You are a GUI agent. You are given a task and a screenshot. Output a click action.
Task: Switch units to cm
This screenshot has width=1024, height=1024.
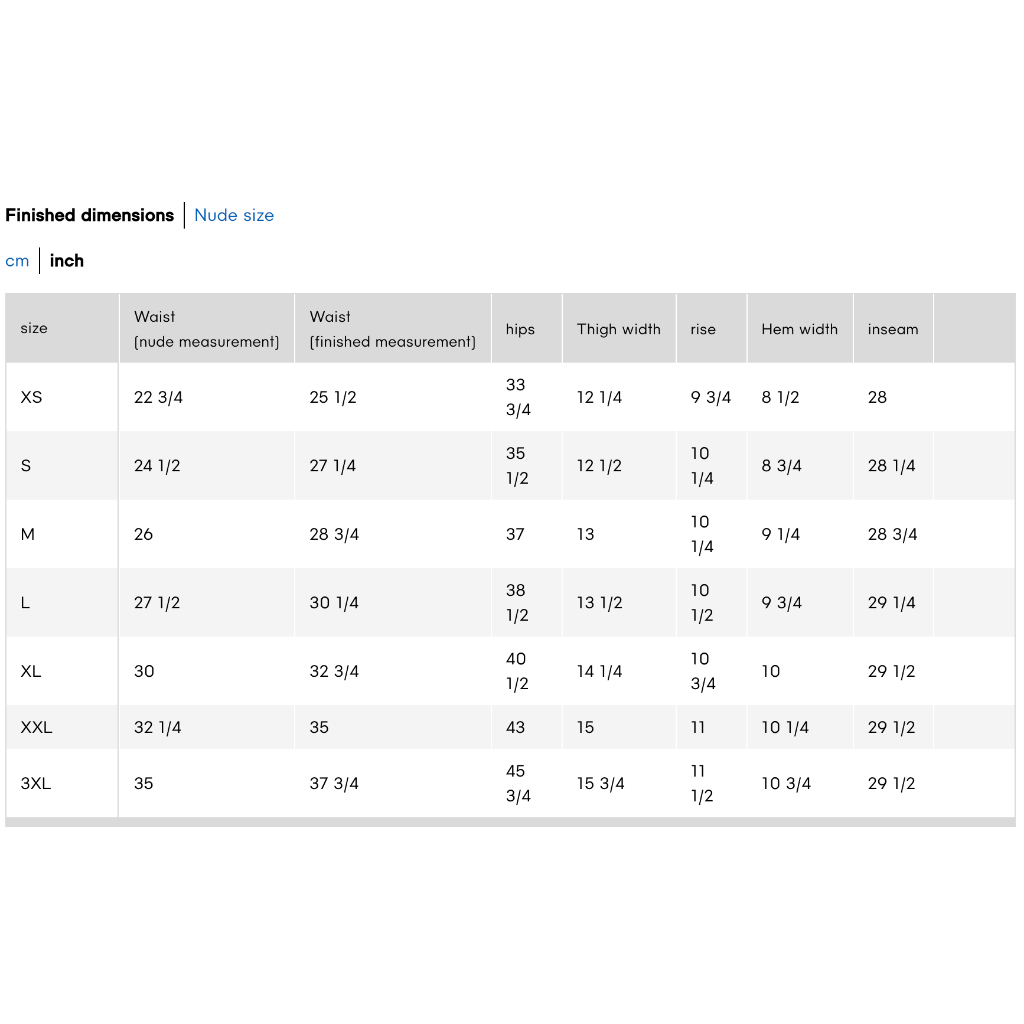[x=17, y=261]
